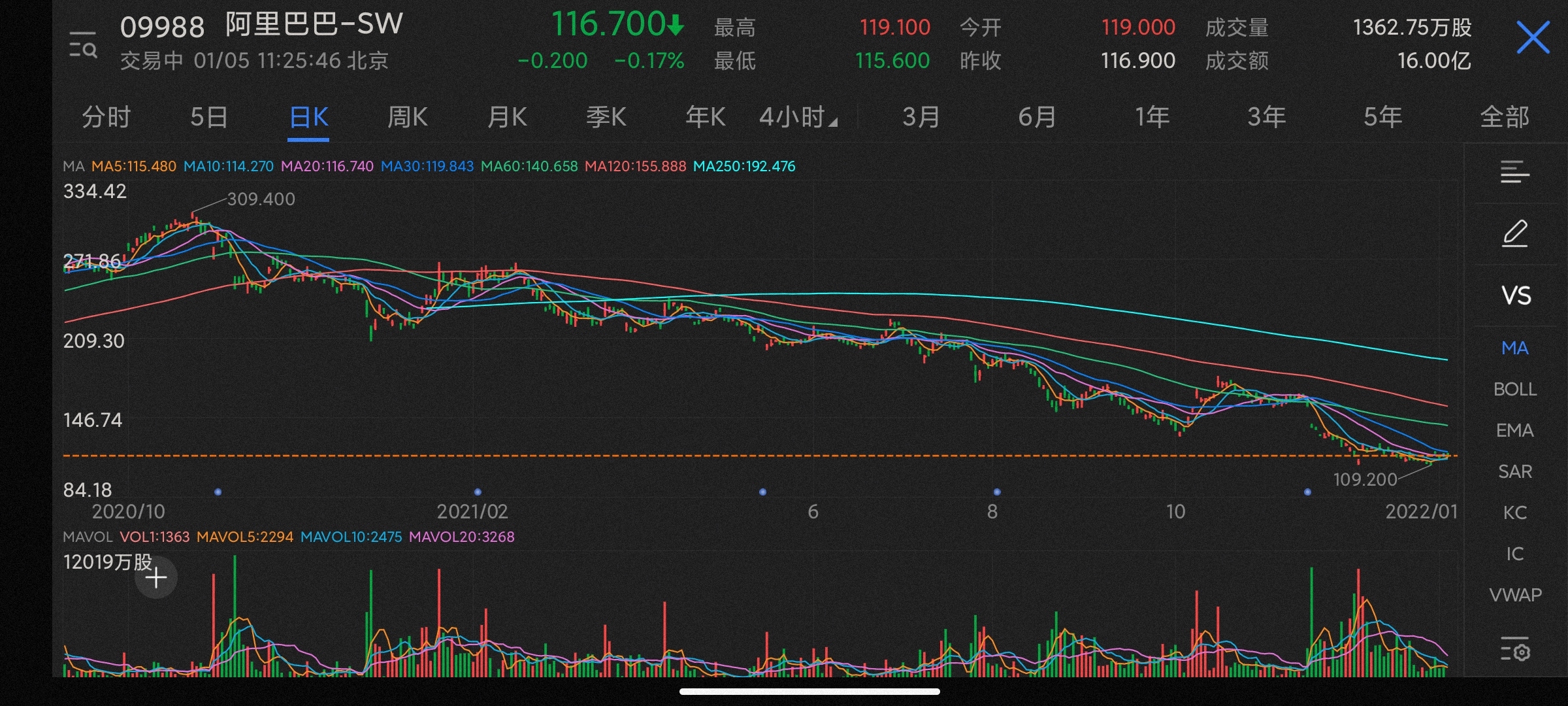Tap the MA5:115.480 legend value
Image resolution: width=1568 pixels, height=706 pixels.
click(133, 166)
